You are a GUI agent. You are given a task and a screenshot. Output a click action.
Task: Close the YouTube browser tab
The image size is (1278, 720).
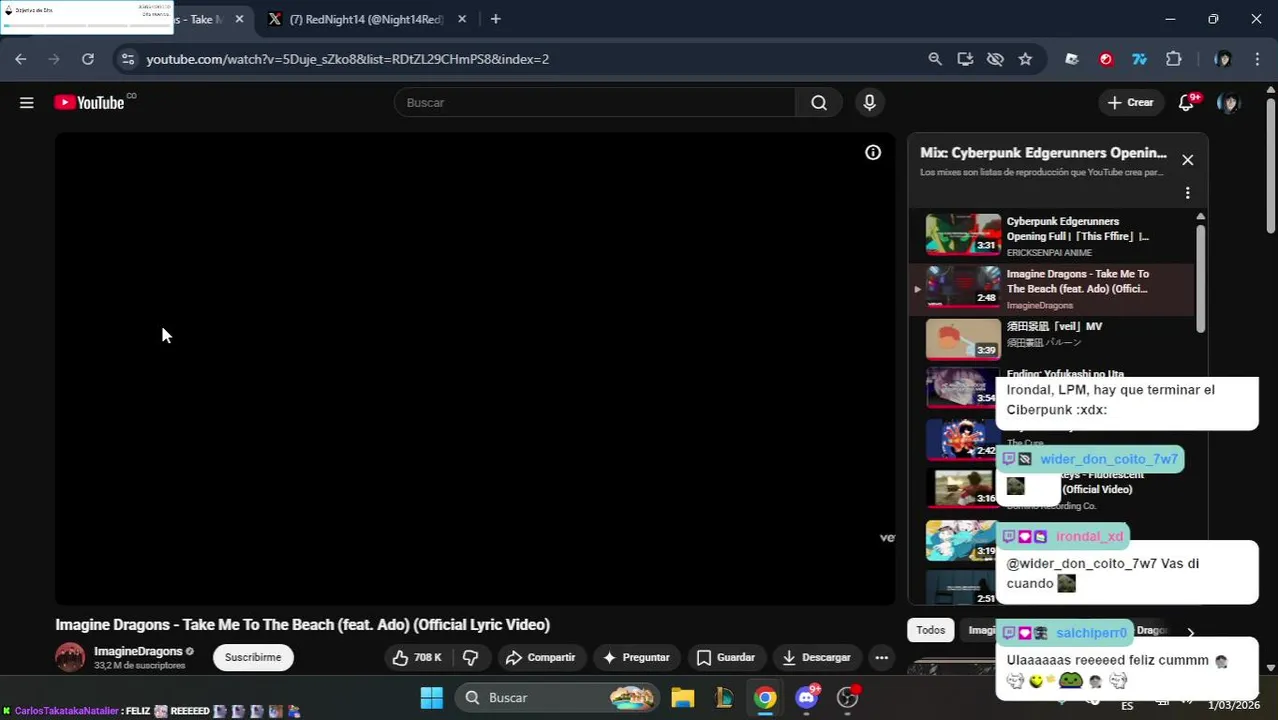click(239, 19)
